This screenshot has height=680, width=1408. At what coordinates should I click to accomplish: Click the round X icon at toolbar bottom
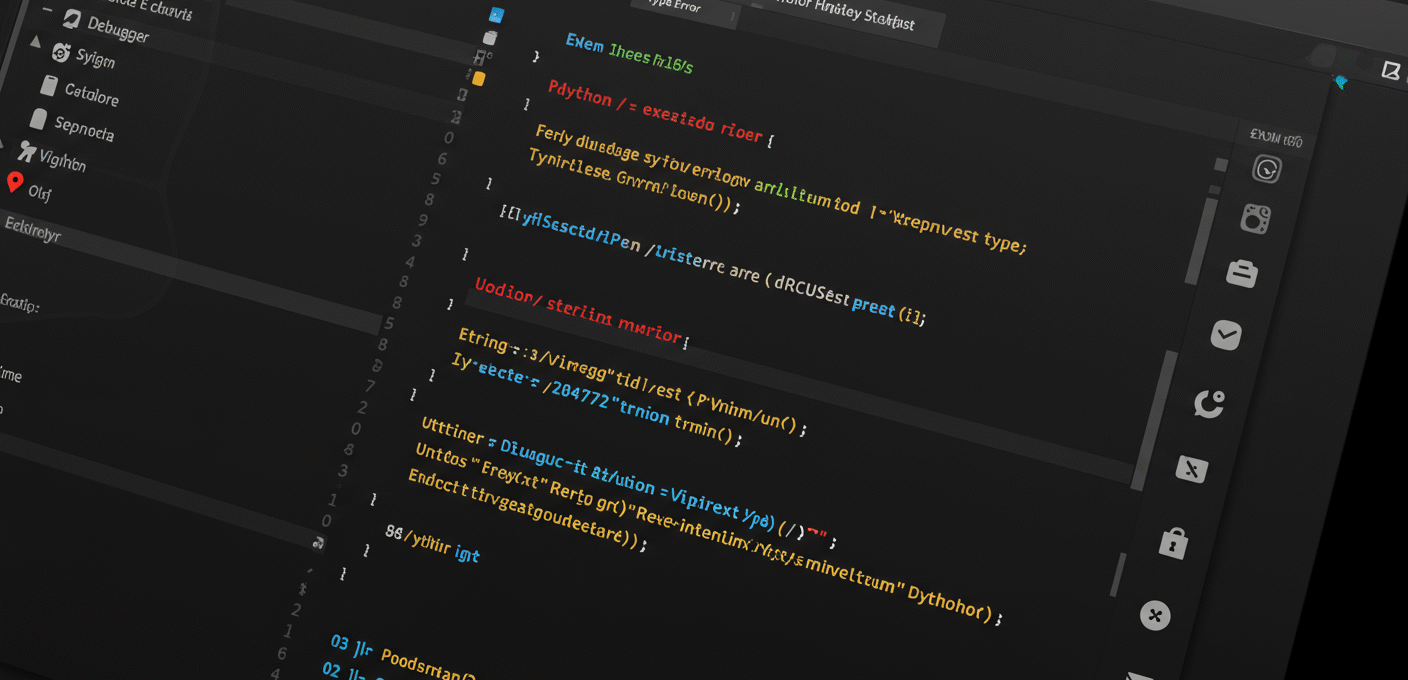coord(1155,615)
